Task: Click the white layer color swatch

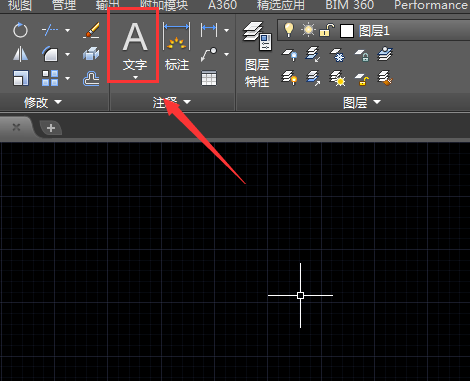Action: tap(347, 31)
